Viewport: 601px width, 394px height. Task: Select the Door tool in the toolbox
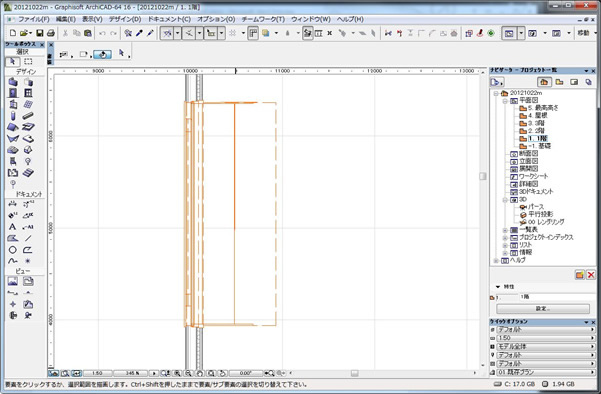pos(13,93)
